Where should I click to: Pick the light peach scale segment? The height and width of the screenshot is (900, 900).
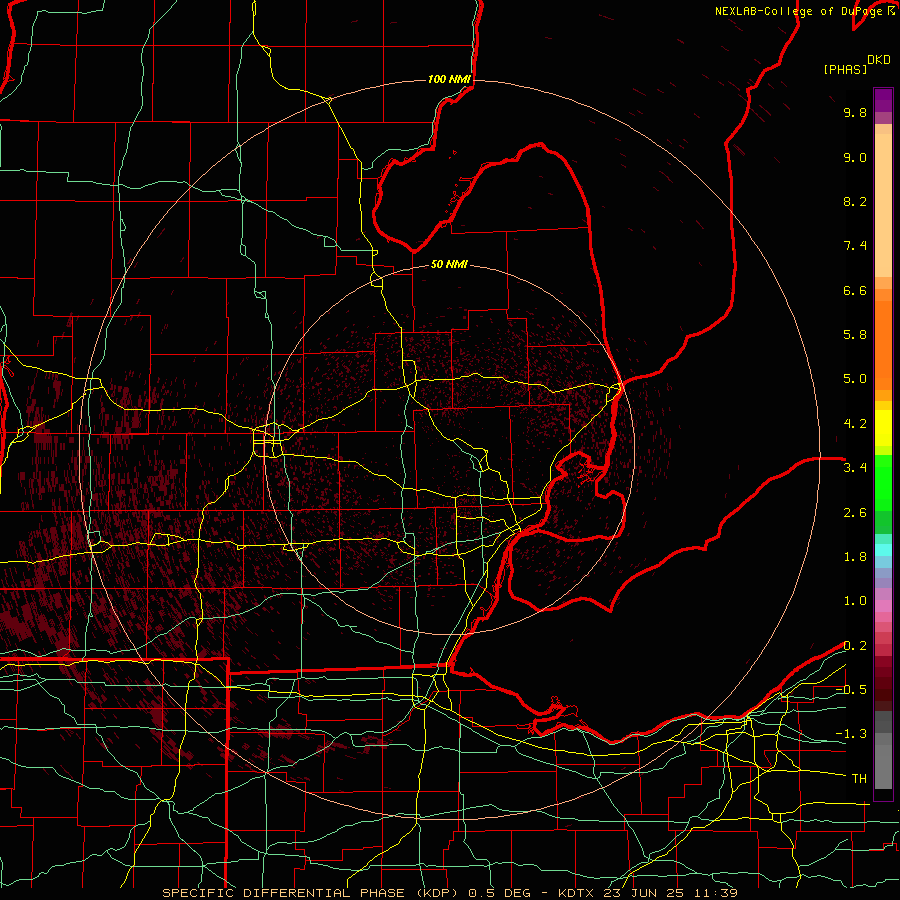click(883, 205)
